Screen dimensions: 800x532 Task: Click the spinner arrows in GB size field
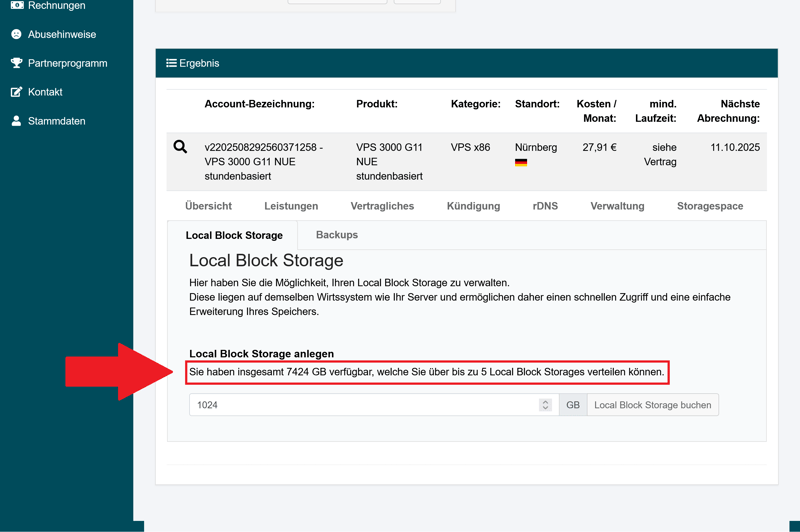click(x=545, y=405)
